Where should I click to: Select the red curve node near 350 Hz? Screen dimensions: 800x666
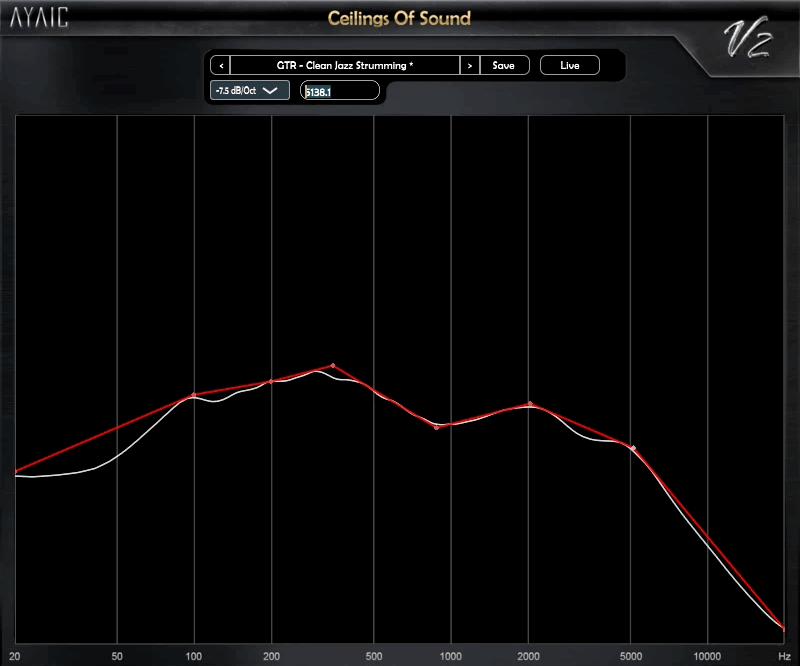333,366
